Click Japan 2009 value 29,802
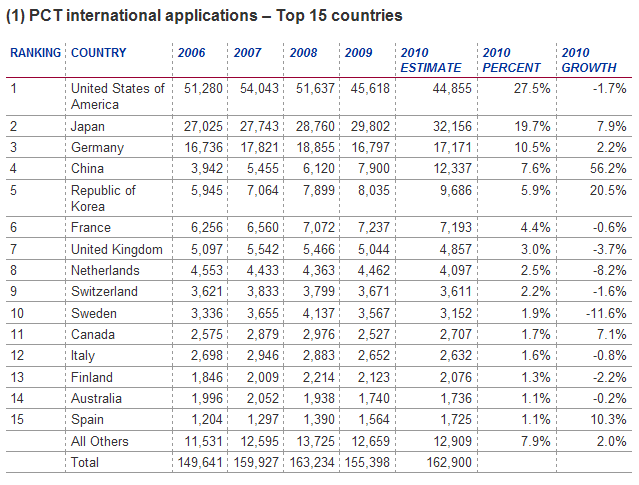This screenshot has width=639, height=485. tap(370, 127)
